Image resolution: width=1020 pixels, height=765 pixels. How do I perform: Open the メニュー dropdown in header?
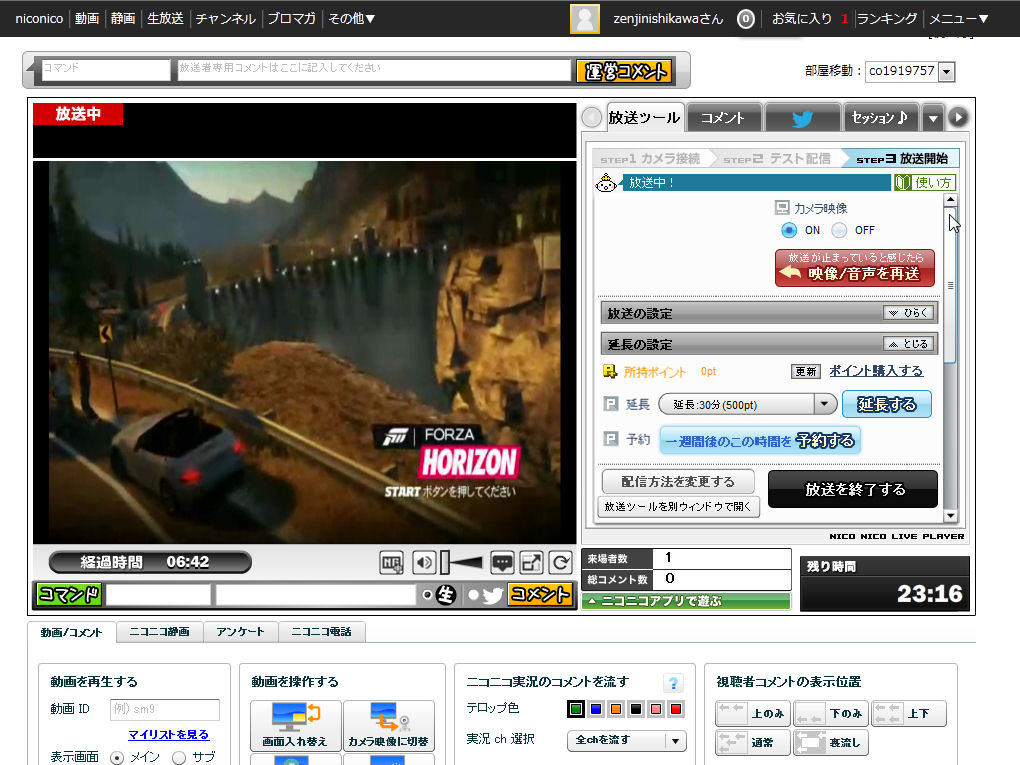coord(959,19)
